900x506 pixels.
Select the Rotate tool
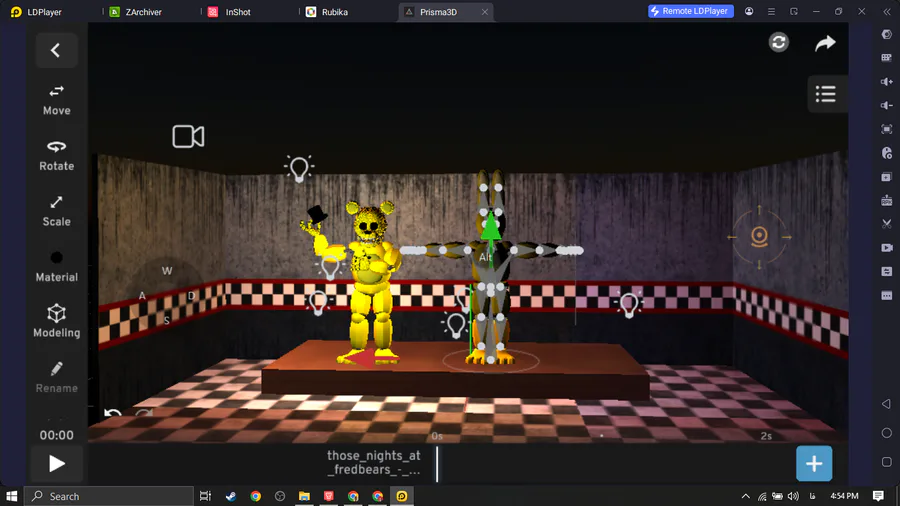(x=56, y=155)
